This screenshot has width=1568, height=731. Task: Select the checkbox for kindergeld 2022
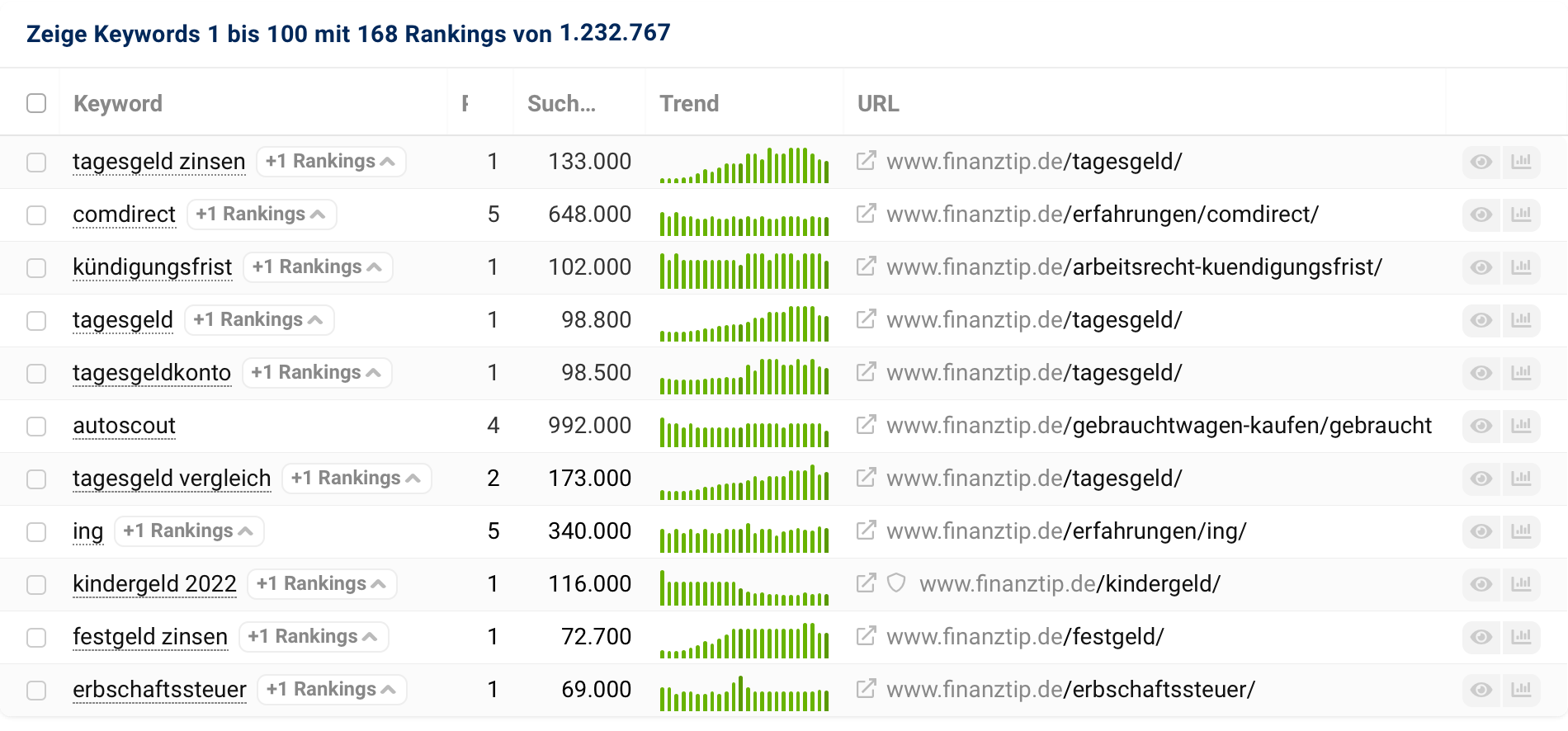point(36,584)
